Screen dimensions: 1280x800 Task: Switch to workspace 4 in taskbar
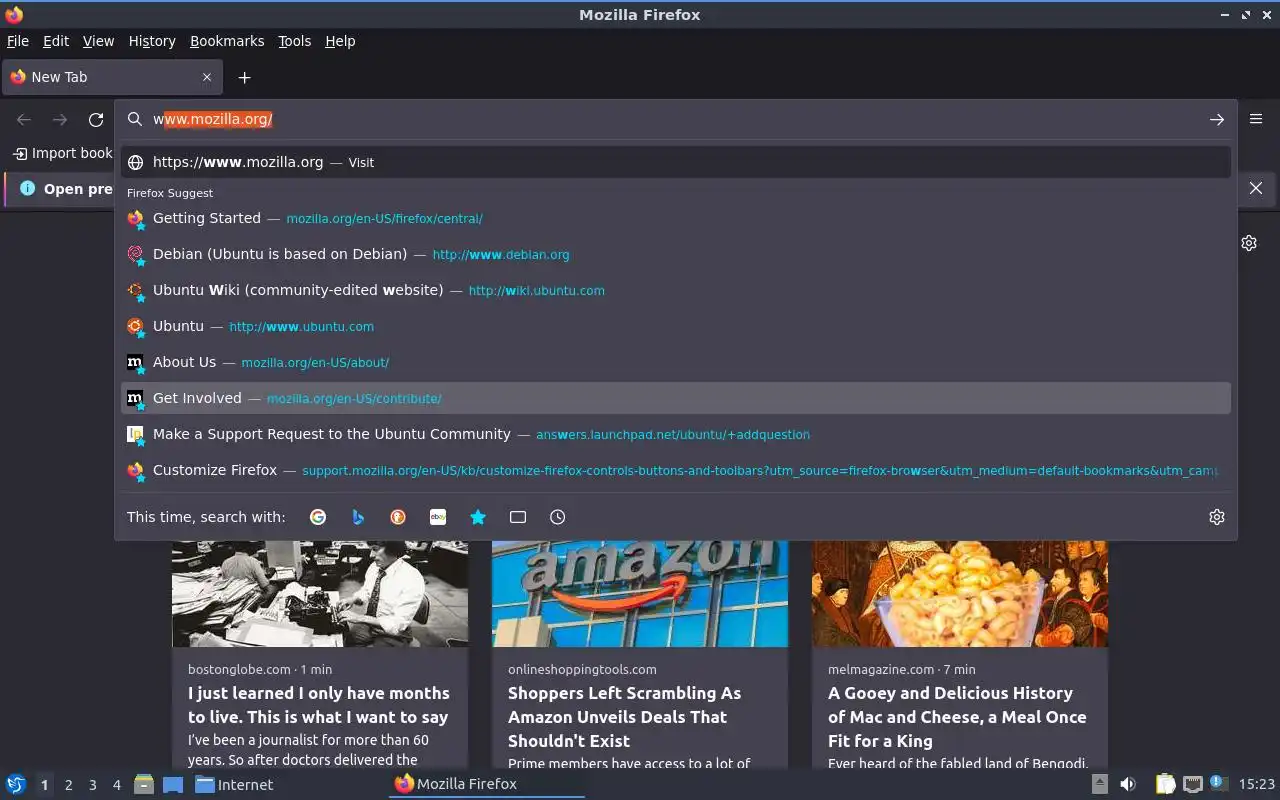click(x=116, y=785)
